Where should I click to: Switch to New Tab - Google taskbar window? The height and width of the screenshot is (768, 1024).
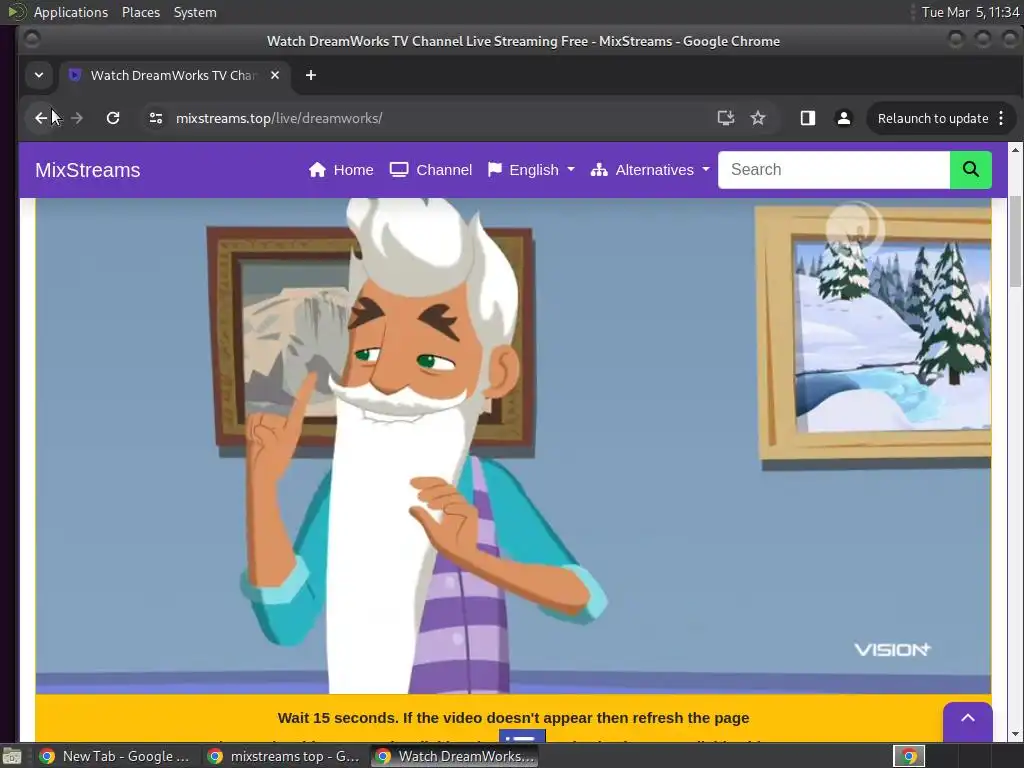point(115,756)
